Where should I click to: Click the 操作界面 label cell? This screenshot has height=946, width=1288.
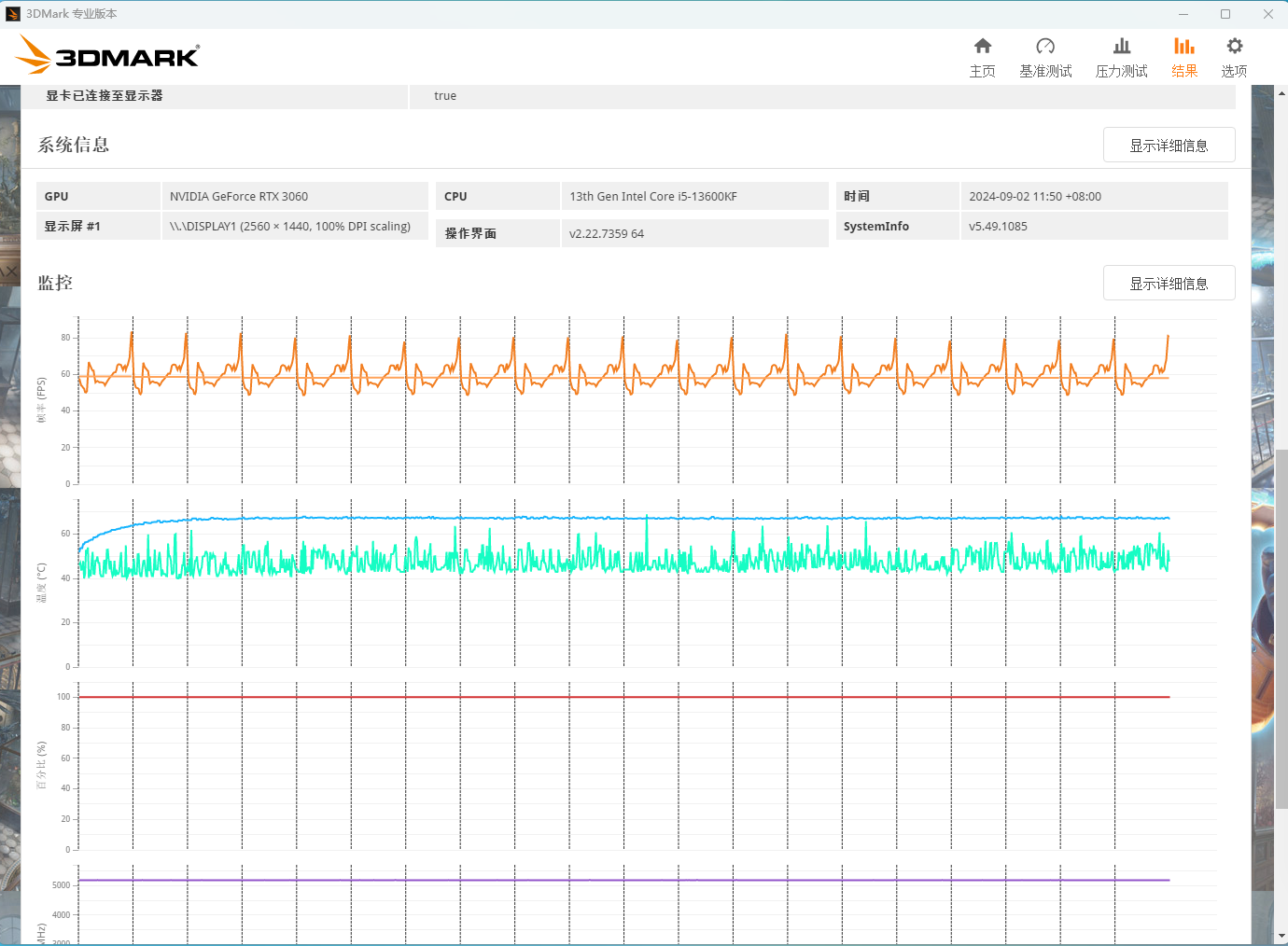pos(497,233)
